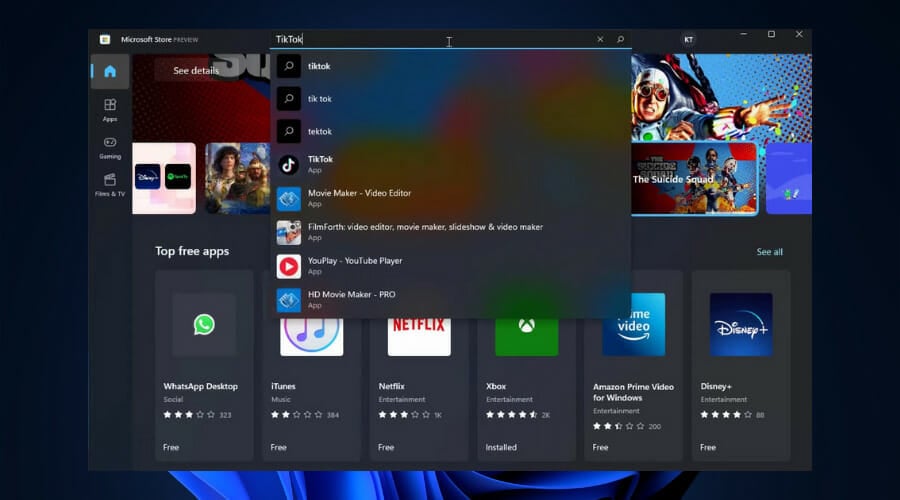Open the WhatsApp Desktop app card
Screen dimensions: 900x500
pos(204,365)
